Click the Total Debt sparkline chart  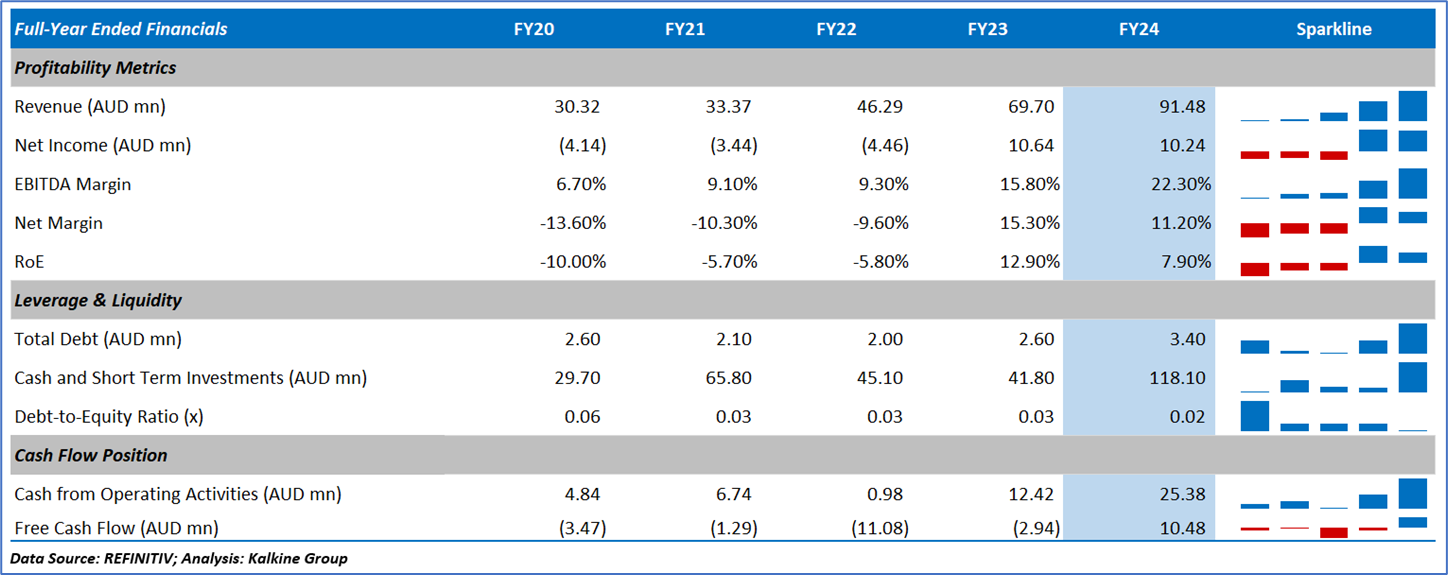(1333, 340)
